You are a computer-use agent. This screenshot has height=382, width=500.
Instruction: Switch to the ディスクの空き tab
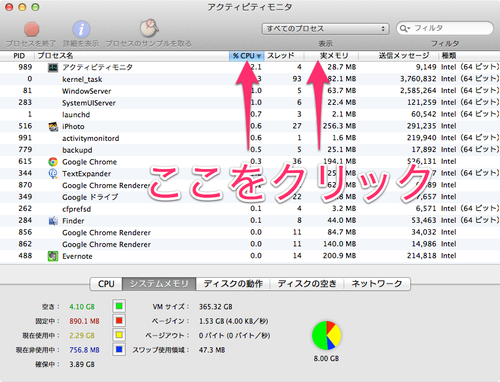(307, 284)
